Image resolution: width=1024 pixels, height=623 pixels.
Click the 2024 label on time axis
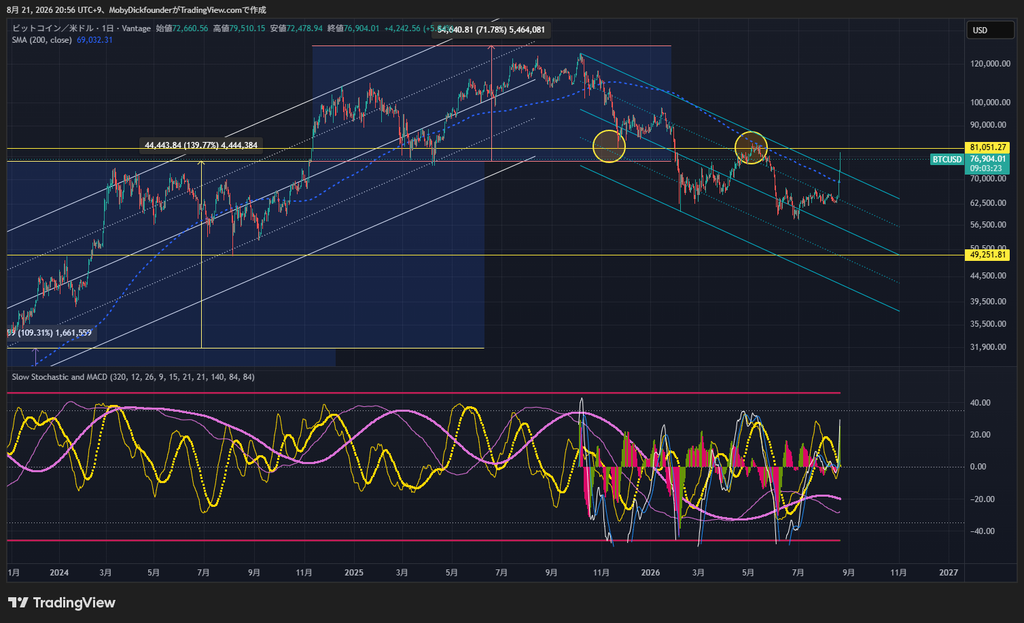[59, 573]
